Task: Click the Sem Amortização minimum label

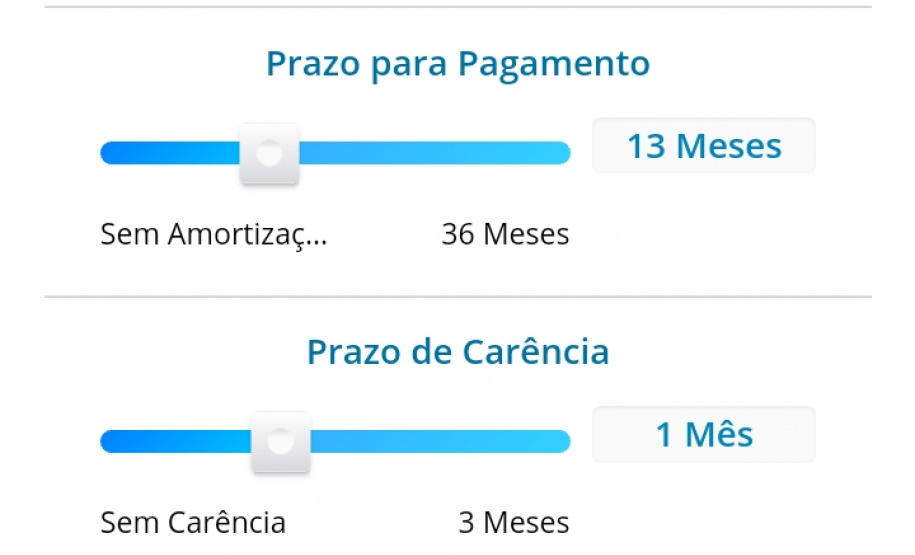Action: [x=214, y=234]
